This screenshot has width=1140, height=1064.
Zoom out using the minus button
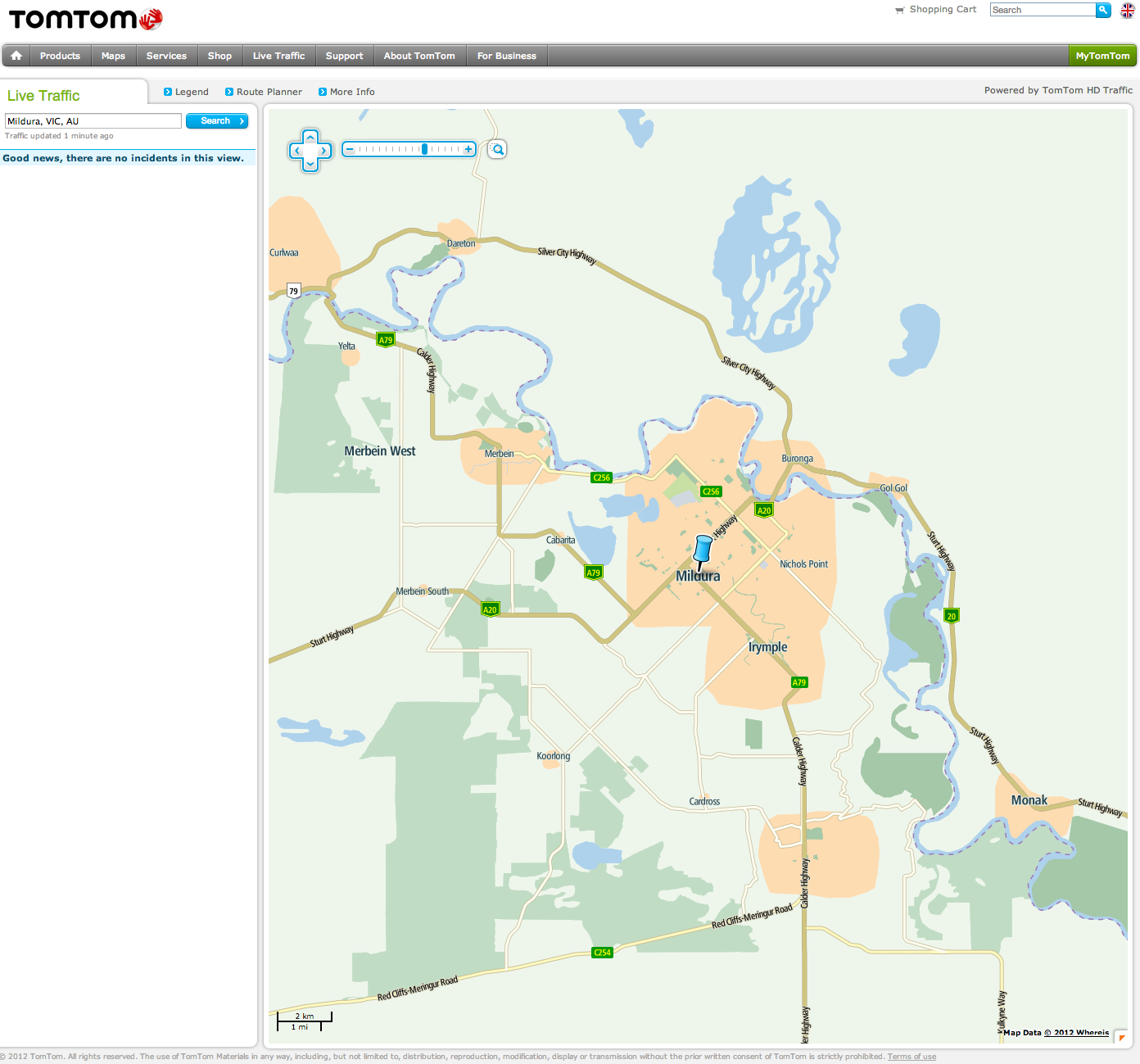coord(350,149)
